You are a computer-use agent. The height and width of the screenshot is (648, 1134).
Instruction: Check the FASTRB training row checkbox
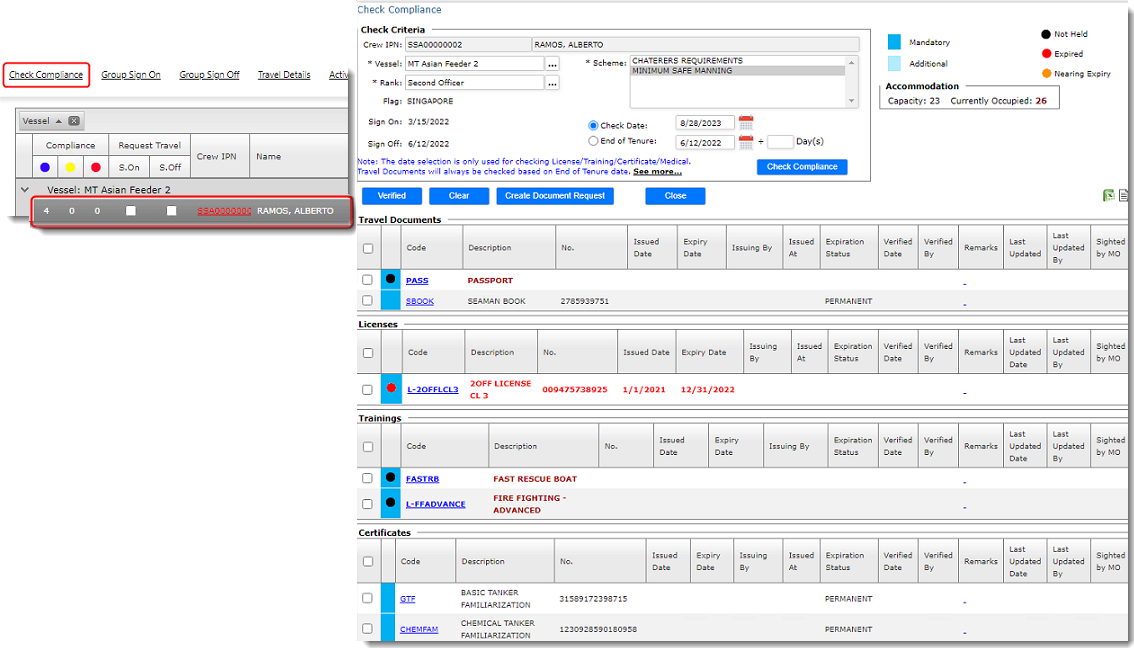368,478
